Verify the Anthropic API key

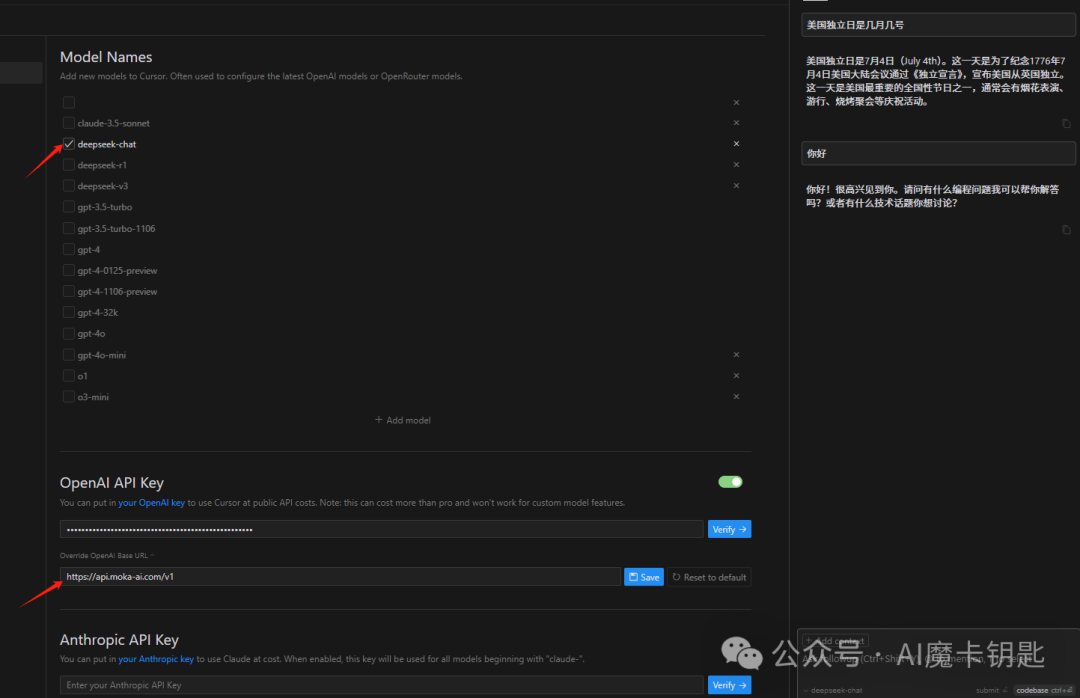click(x=729, y=684)
